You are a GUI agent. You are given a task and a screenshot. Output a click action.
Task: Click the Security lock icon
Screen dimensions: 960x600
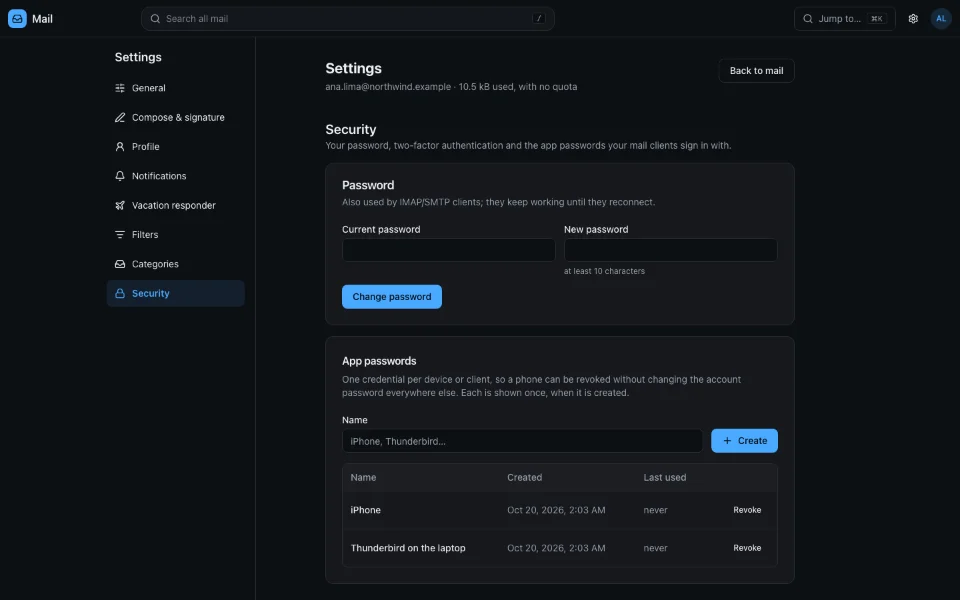120,294
